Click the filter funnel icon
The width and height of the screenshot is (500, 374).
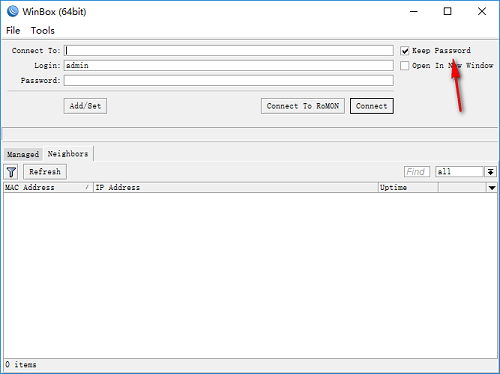pyautogui.click(x=11, y=172)
